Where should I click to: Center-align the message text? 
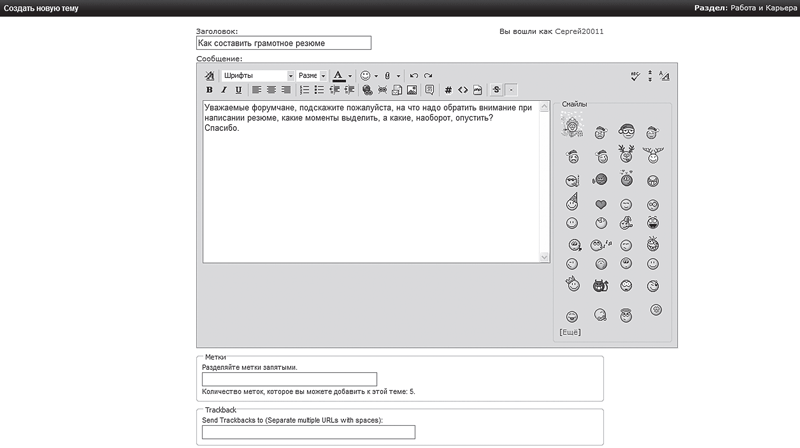pyautogui.click(x=271, y=90)
